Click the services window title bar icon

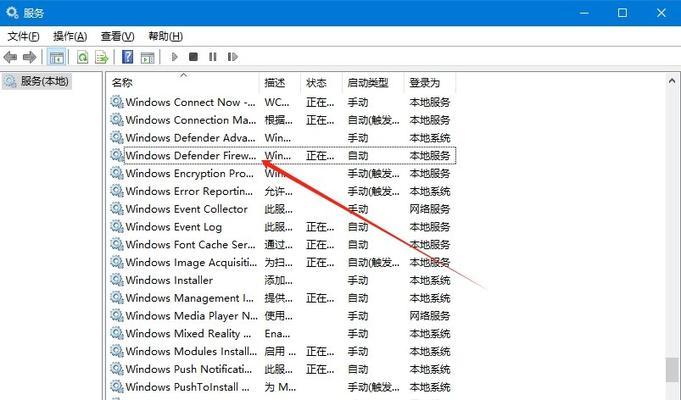pyautogui.click(x=12, y=13)
